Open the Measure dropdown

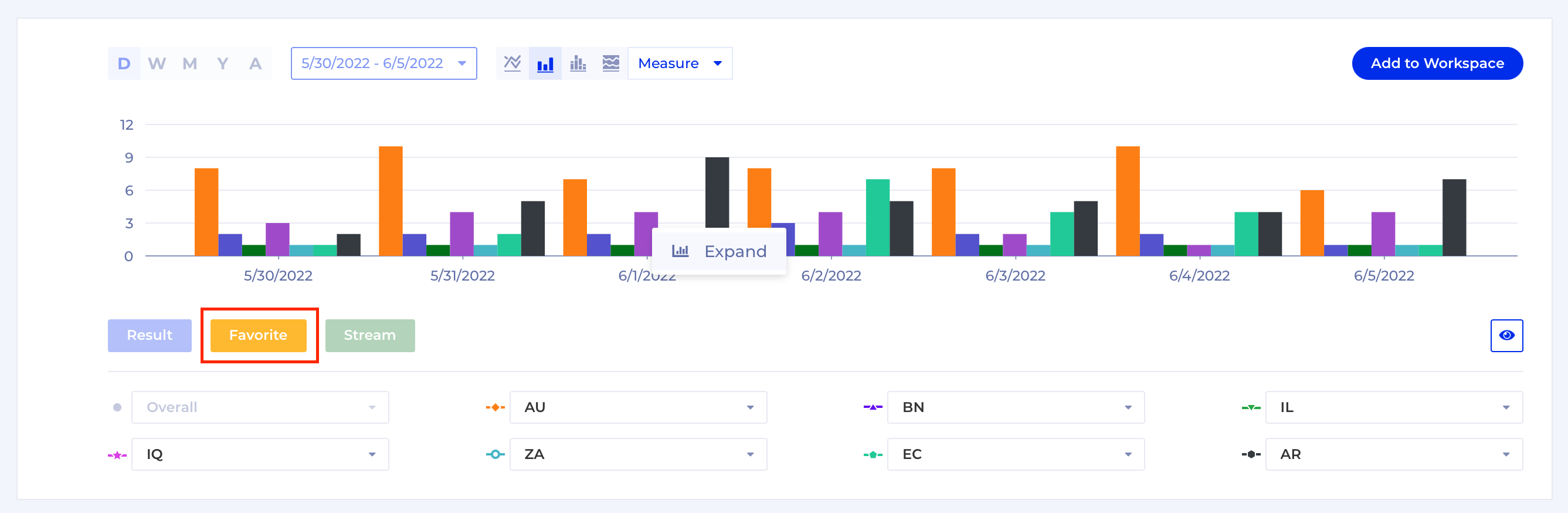[x=680, y=63]
